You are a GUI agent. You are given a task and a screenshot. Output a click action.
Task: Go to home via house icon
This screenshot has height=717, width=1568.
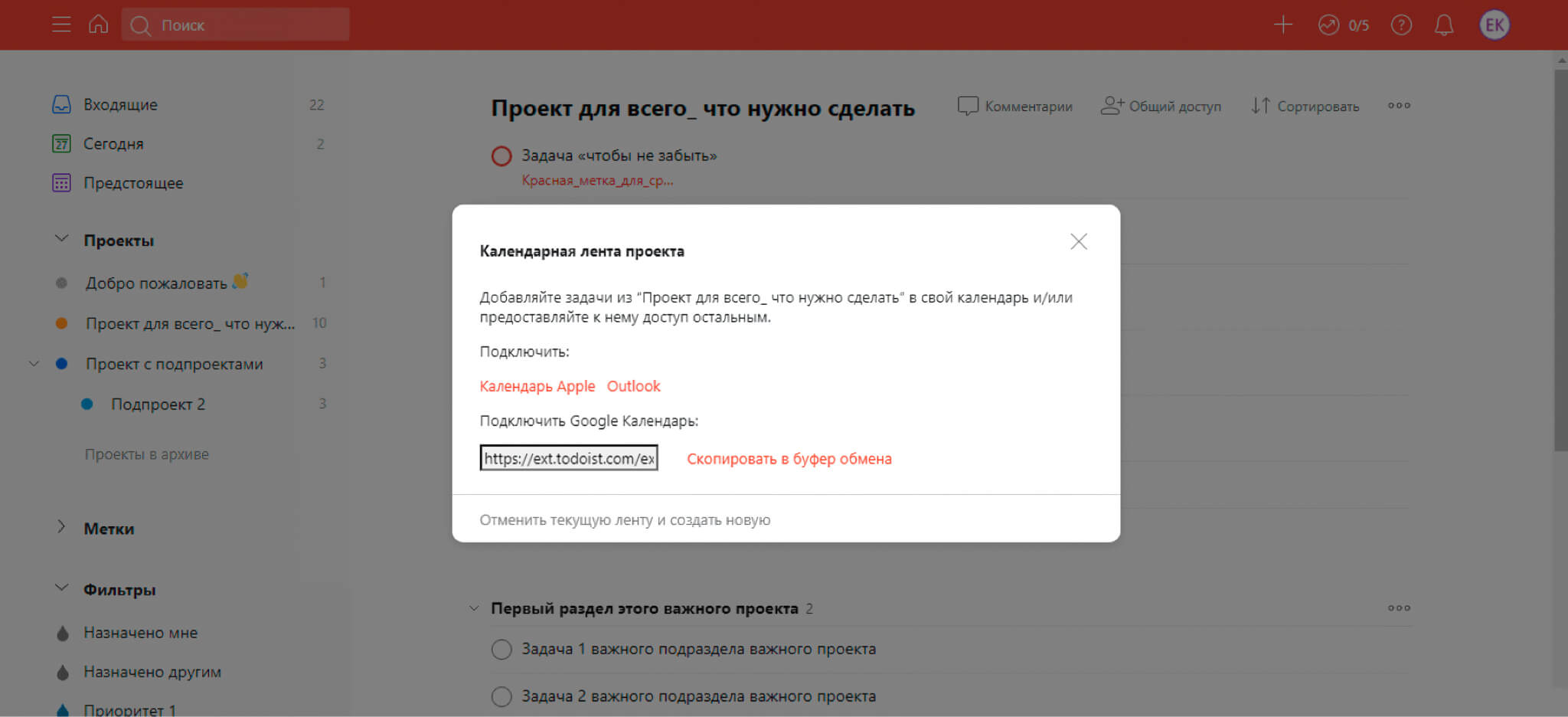(x=98, y=24)
